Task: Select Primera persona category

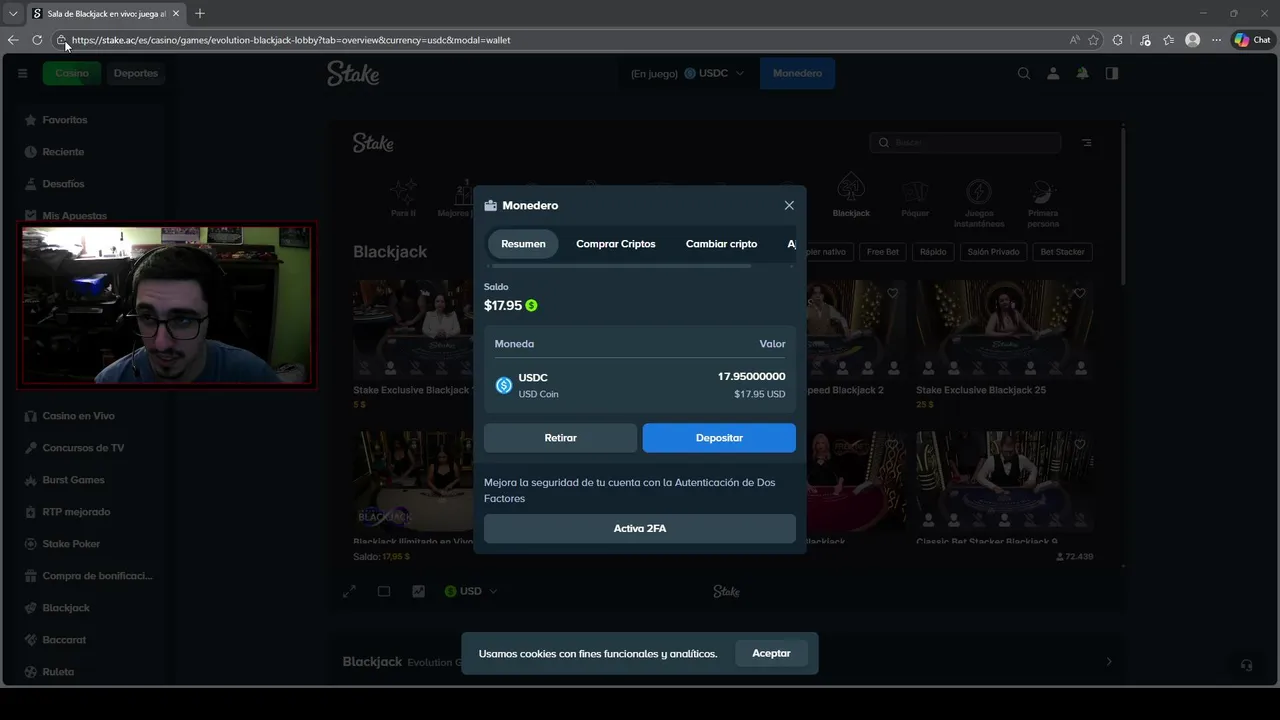Action: tap(1043, 203)
